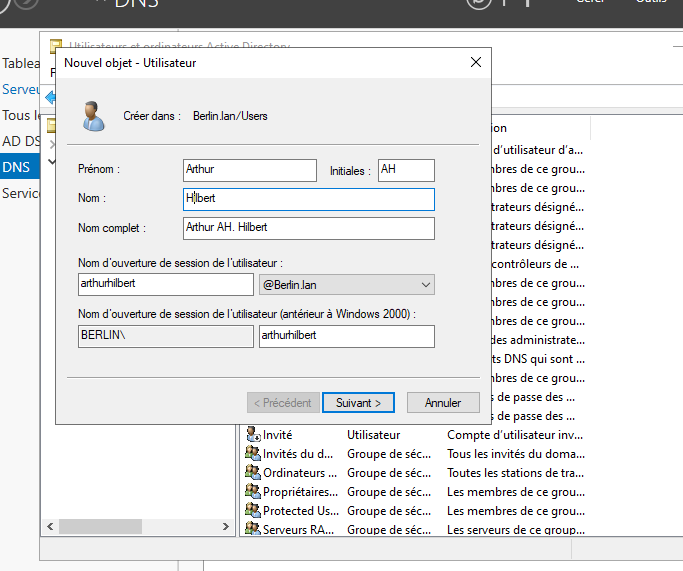Click the Nom complet text field

coord(309,229)
